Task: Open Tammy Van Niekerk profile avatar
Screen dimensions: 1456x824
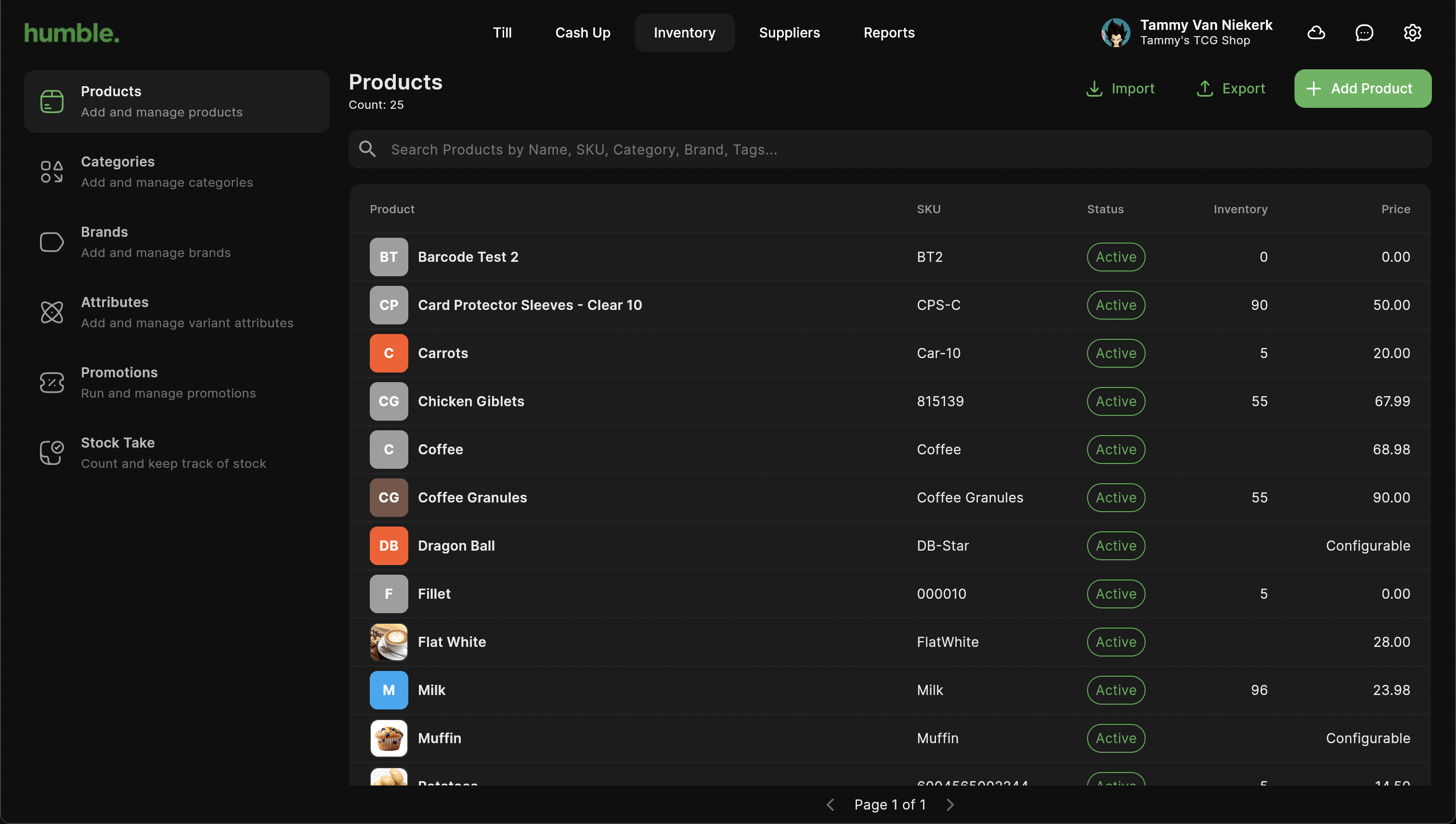Action: coord(1116,33)
